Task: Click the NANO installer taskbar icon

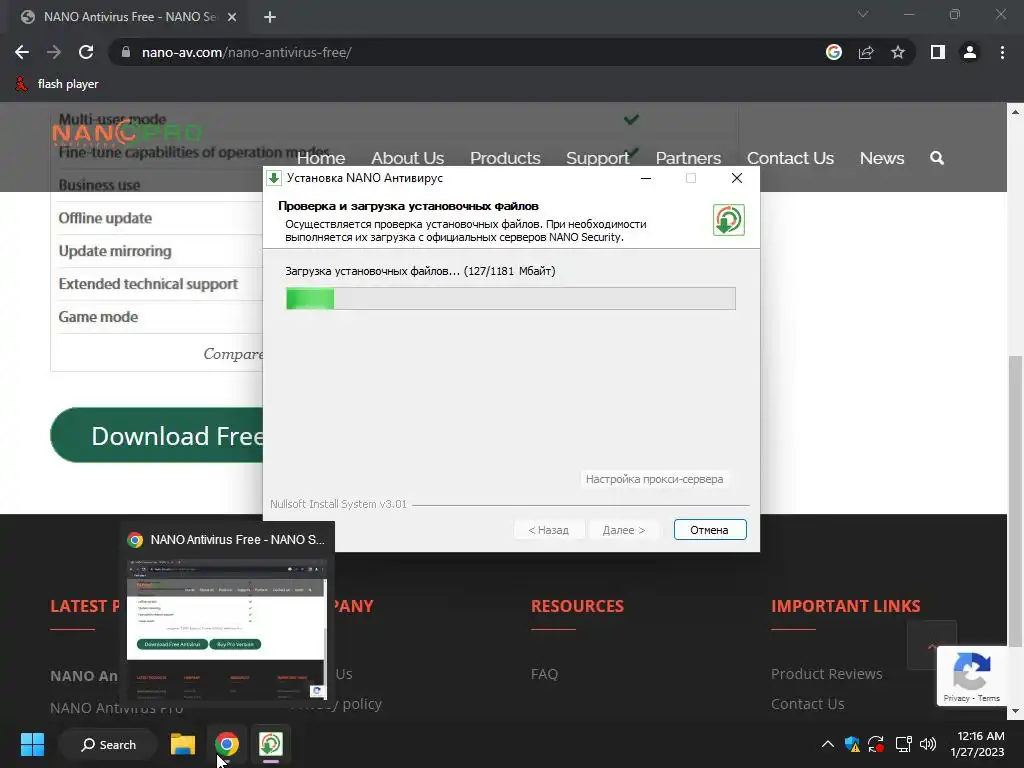Action: [270, 744]
